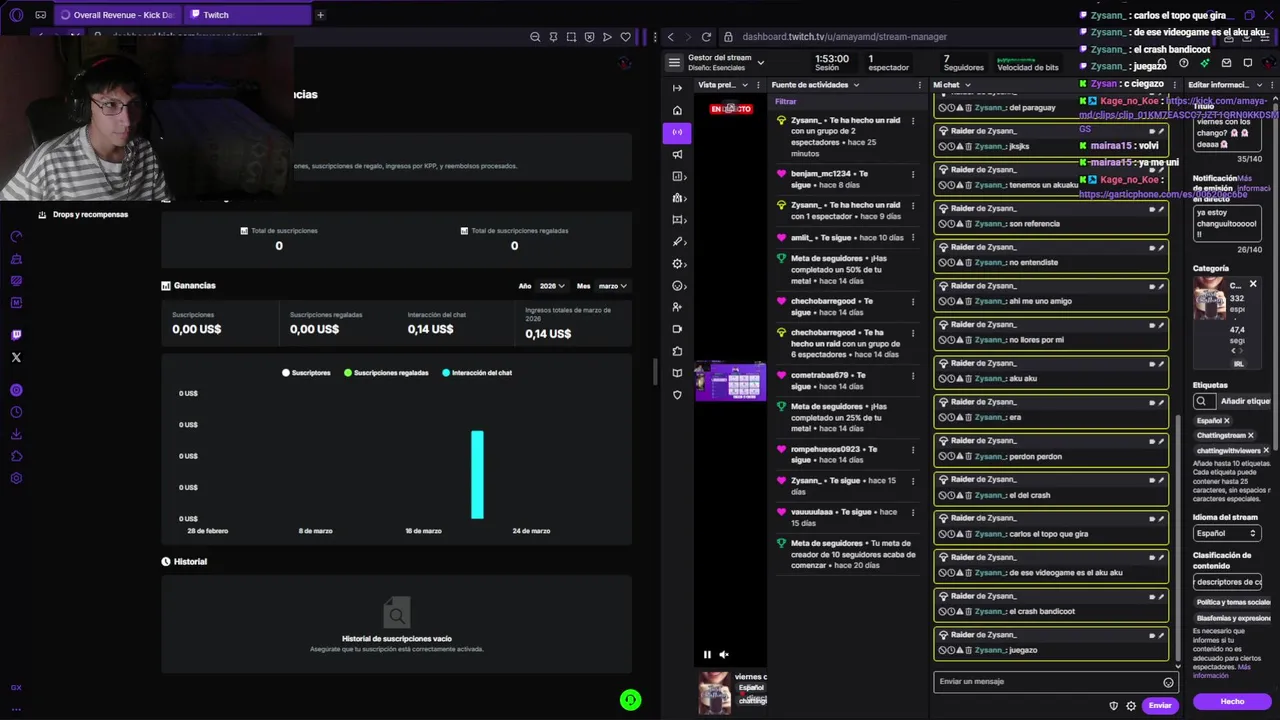This screenshot has width=1280, height=720.
Task: Open options menu for the benjam_mc1234 follow activity
Action: (x=912, y=174)
